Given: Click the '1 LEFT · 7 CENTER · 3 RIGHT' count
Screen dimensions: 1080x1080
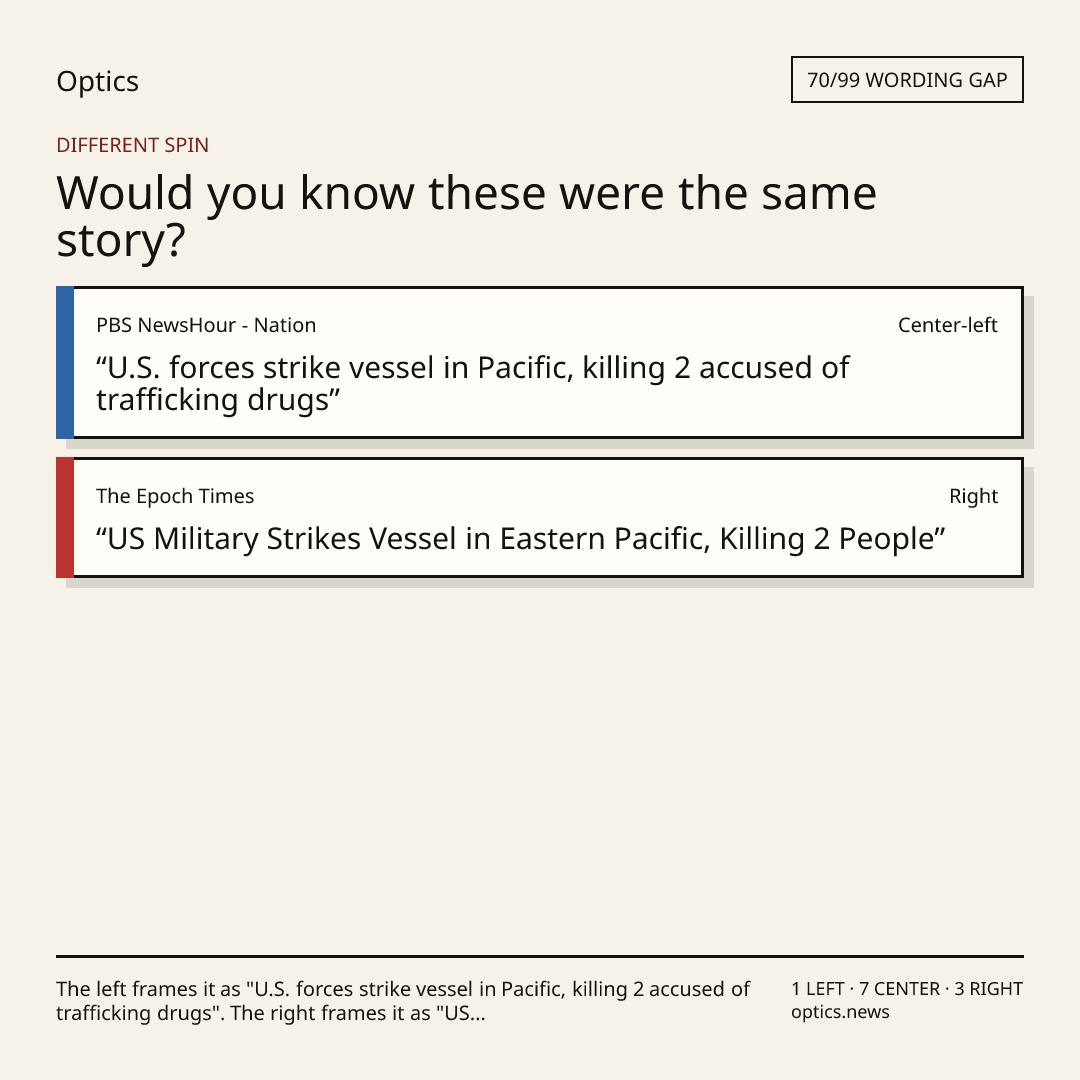Looking at the screenshot, I should [907, 989].
